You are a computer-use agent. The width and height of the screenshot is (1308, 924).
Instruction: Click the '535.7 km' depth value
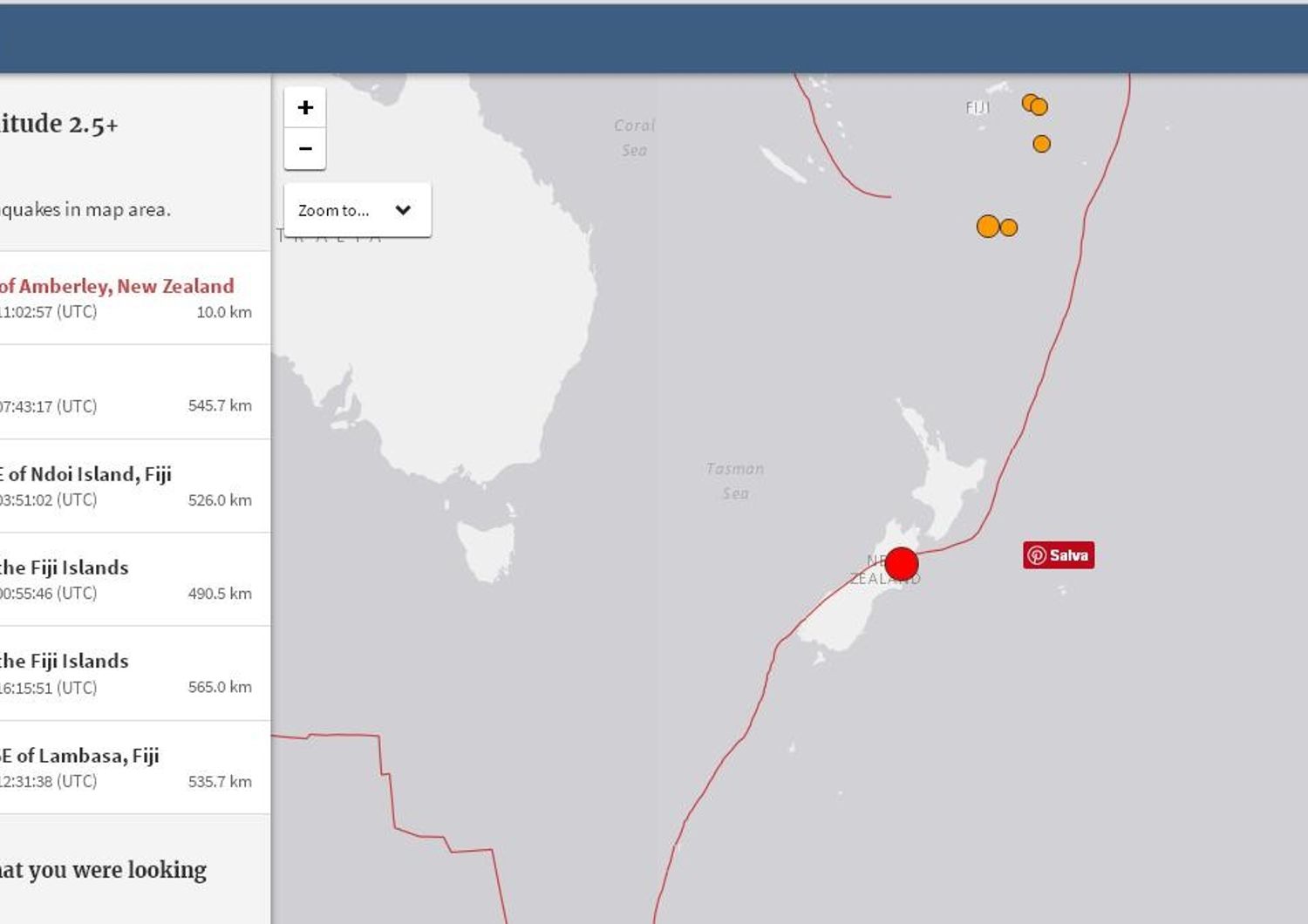(x=220, y=782)
